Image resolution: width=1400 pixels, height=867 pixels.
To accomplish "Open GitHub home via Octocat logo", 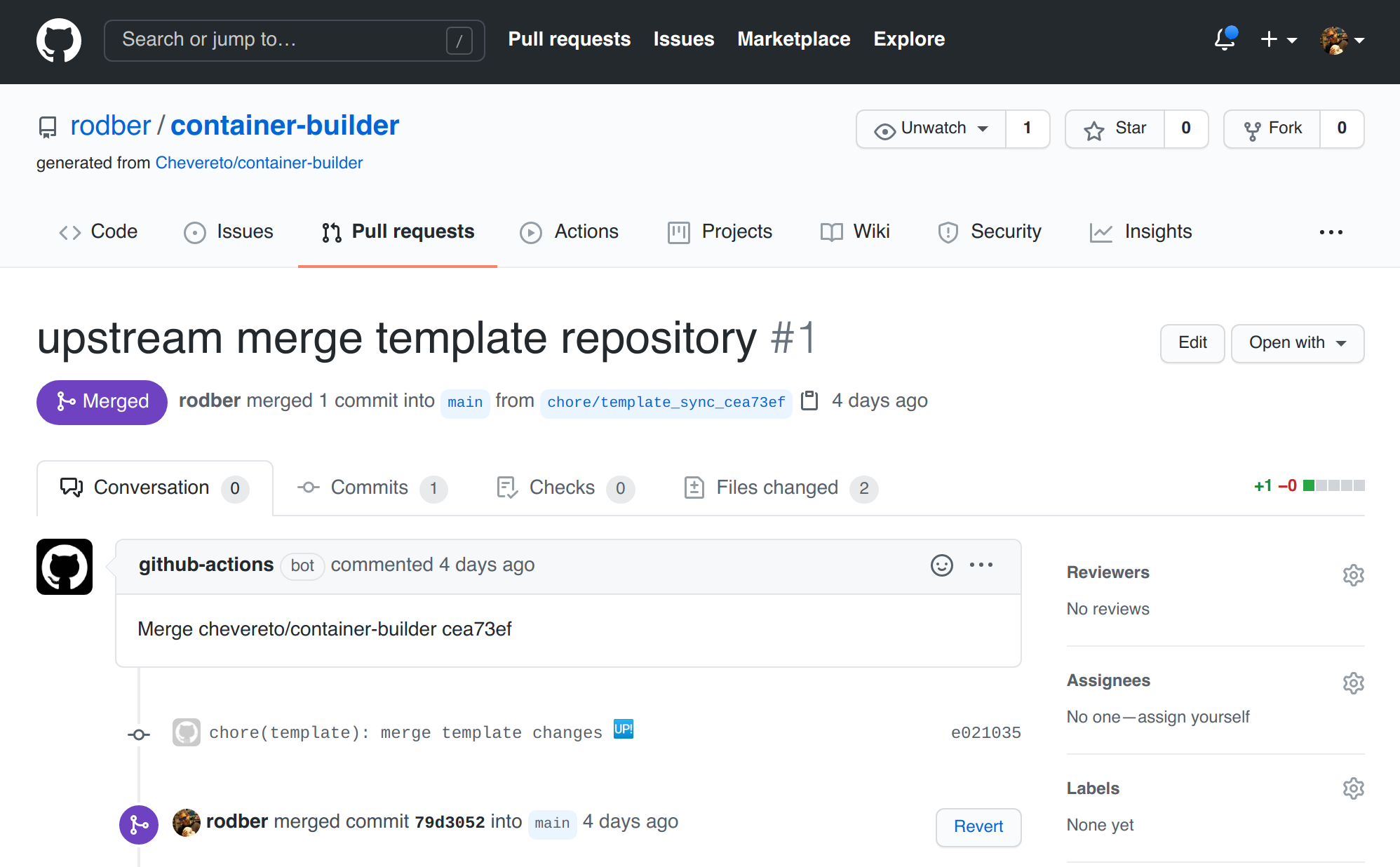I will coord(59,40).
